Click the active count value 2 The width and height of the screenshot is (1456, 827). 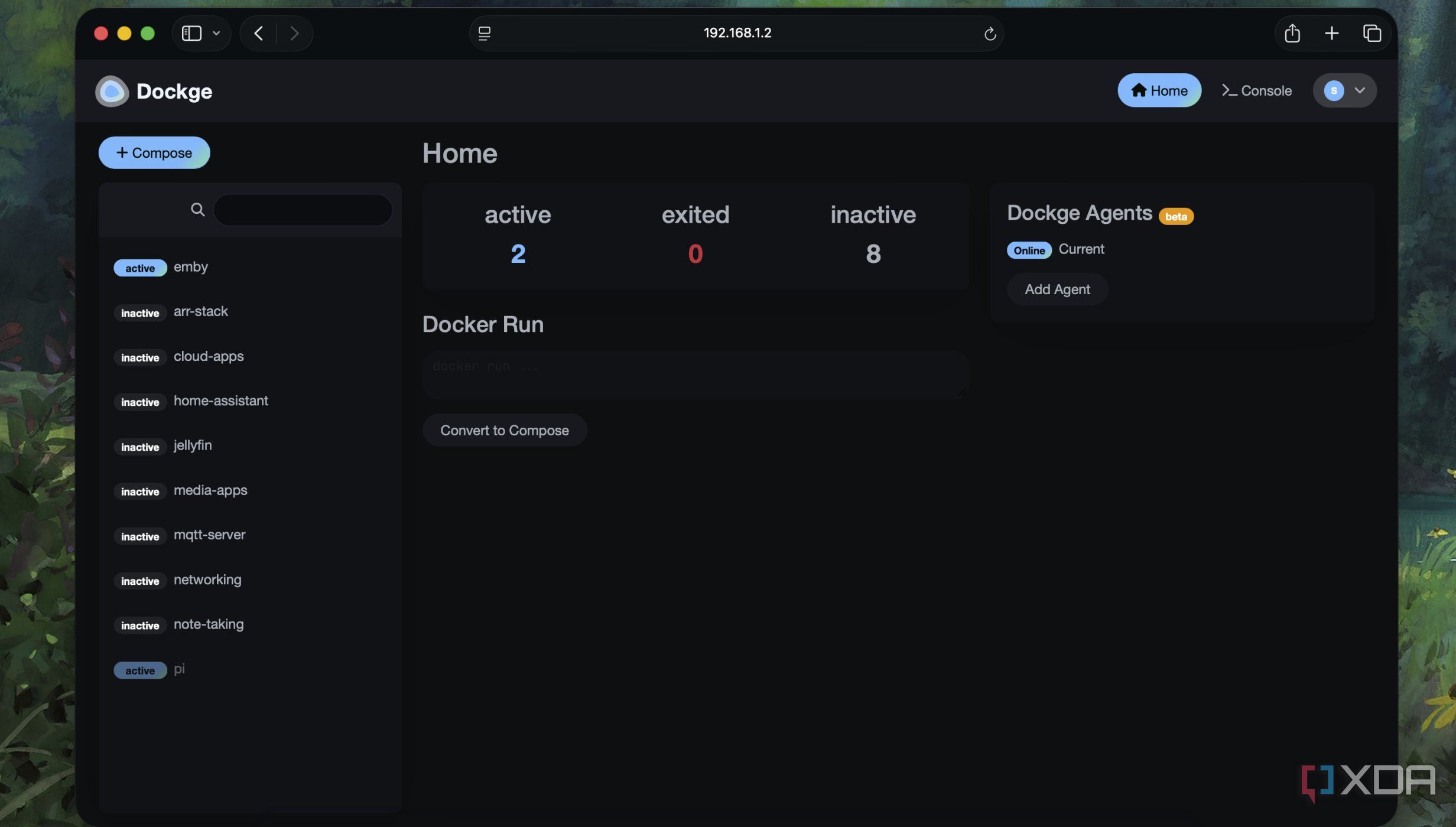[x=518, y=254]
